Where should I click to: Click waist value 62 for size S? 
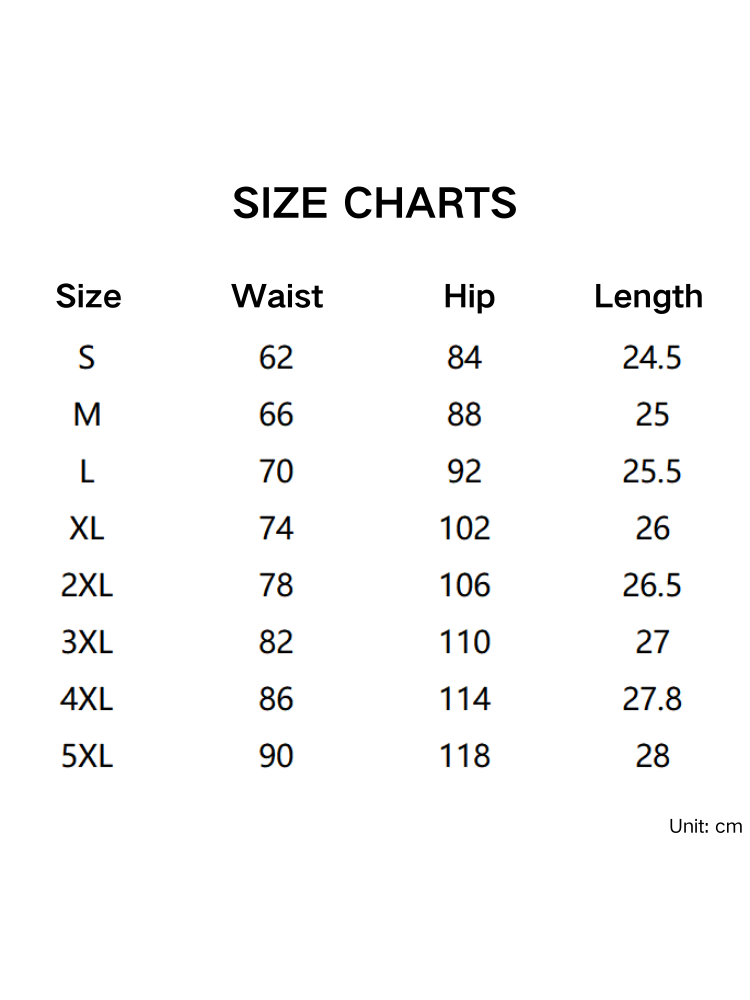tap(276, 357)
